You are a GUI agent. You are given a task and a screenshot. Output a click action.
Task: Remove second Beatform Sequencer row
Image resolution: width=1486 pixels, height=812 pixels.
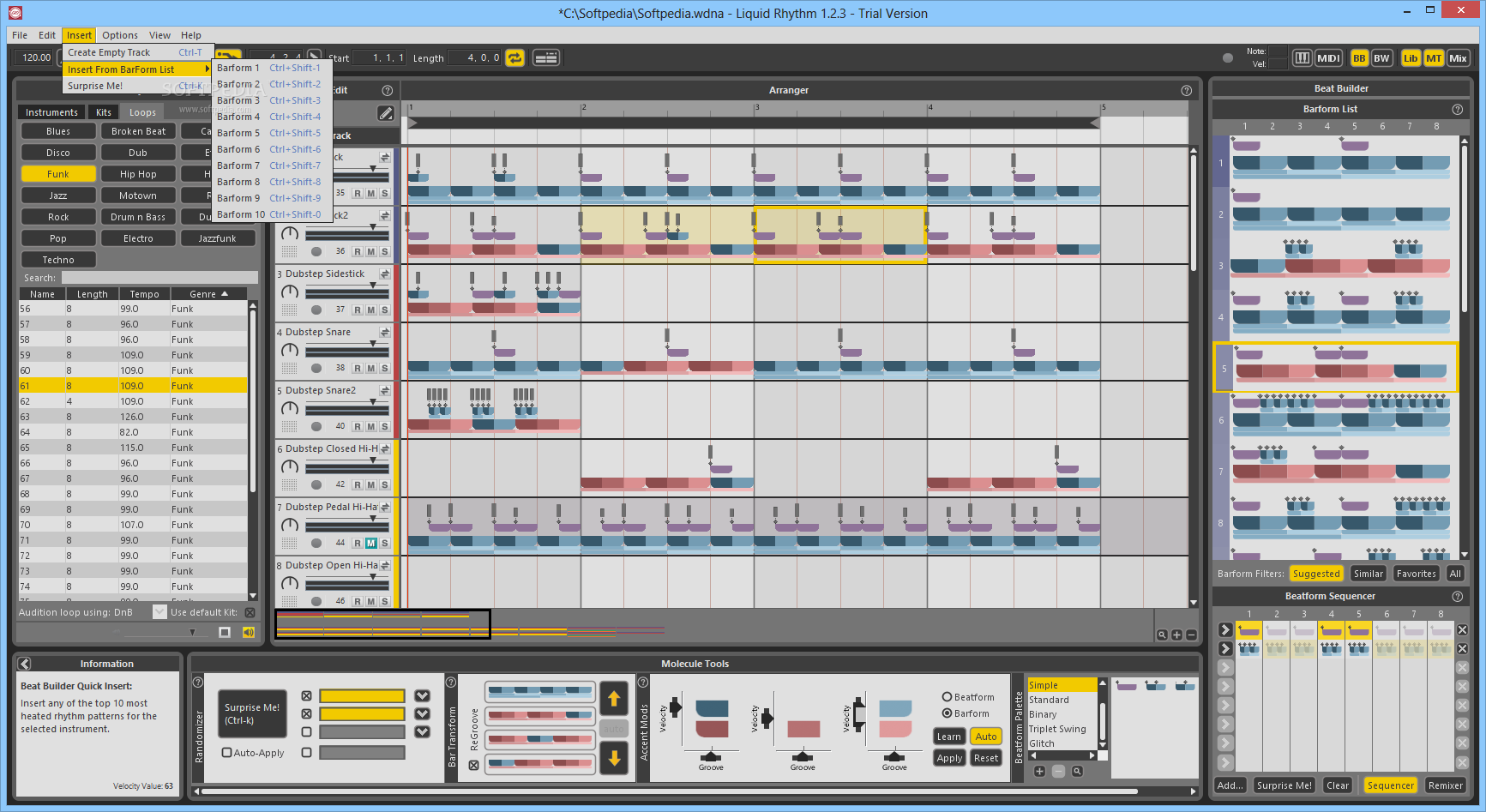[1462, 649]
